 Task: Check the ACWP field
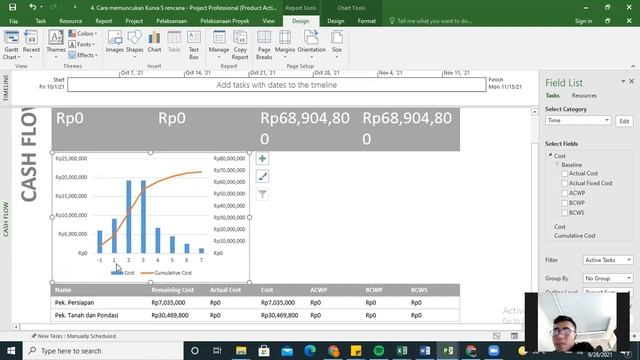point(564,193)
